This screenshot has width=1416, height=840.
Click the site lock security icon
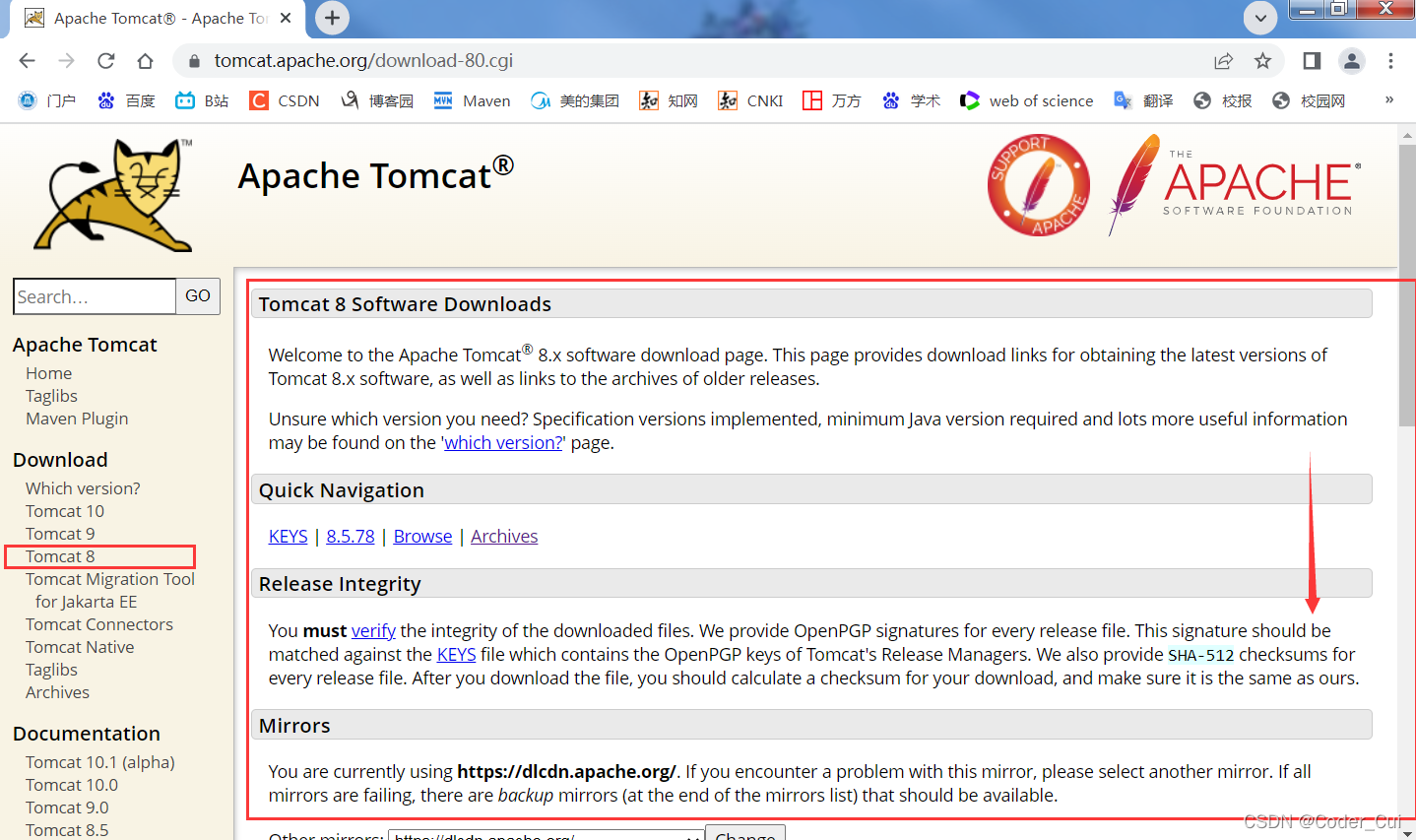[194, 61]
